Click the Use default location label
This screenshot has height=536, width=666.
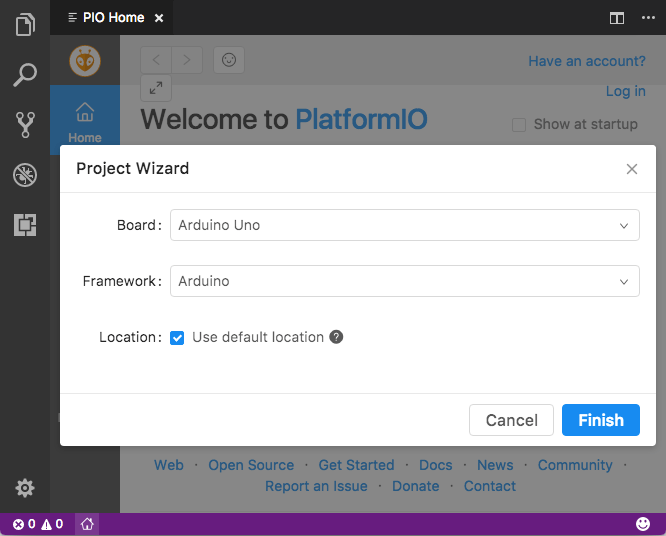pyautogui.click(x=258, y=337)
